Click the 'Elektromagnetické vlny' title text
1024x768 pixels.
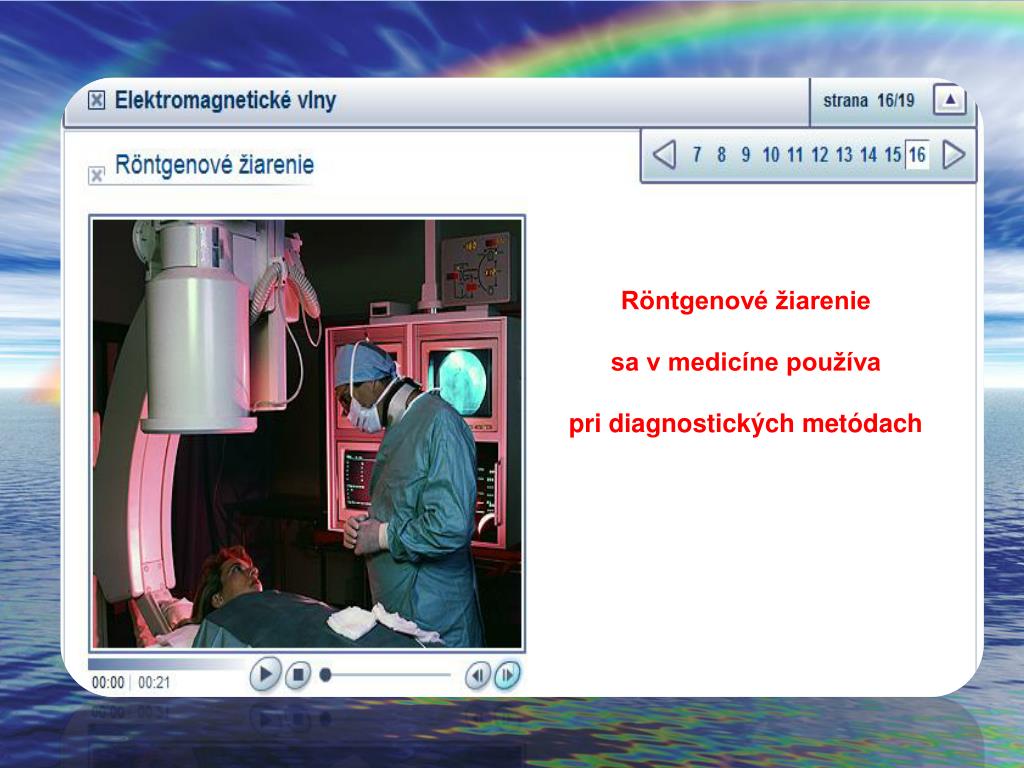coord(225,101)
